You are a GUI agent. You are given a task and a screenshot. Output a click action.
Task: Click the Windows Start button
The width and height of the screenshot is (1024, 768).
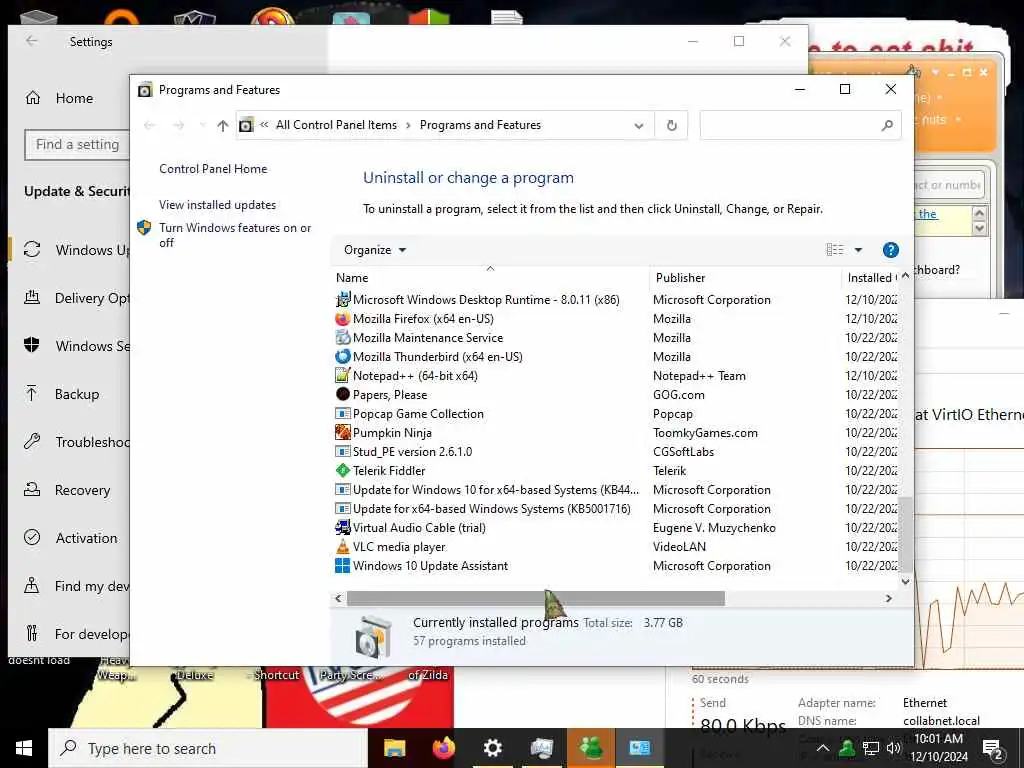coord(24,748)
